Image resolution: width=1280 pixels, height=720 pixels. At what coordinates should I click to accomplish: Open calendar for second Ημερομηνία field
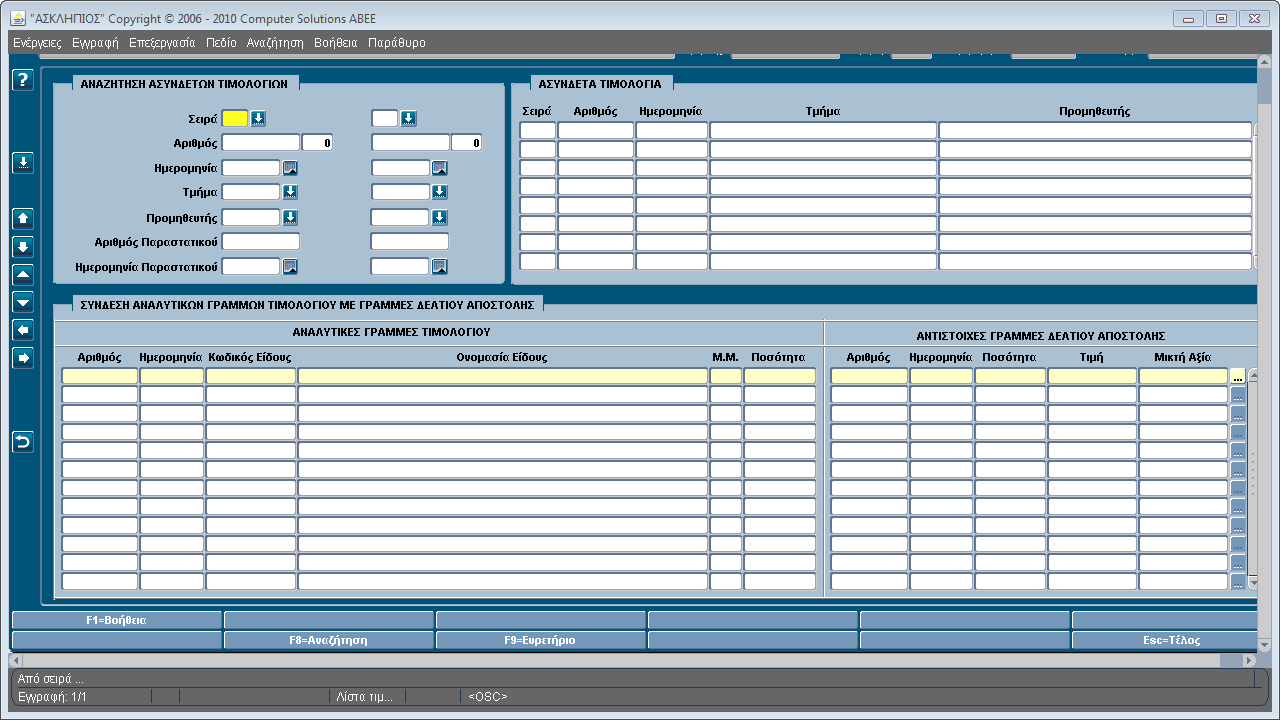pyautogui.click(x=440, y=168)
